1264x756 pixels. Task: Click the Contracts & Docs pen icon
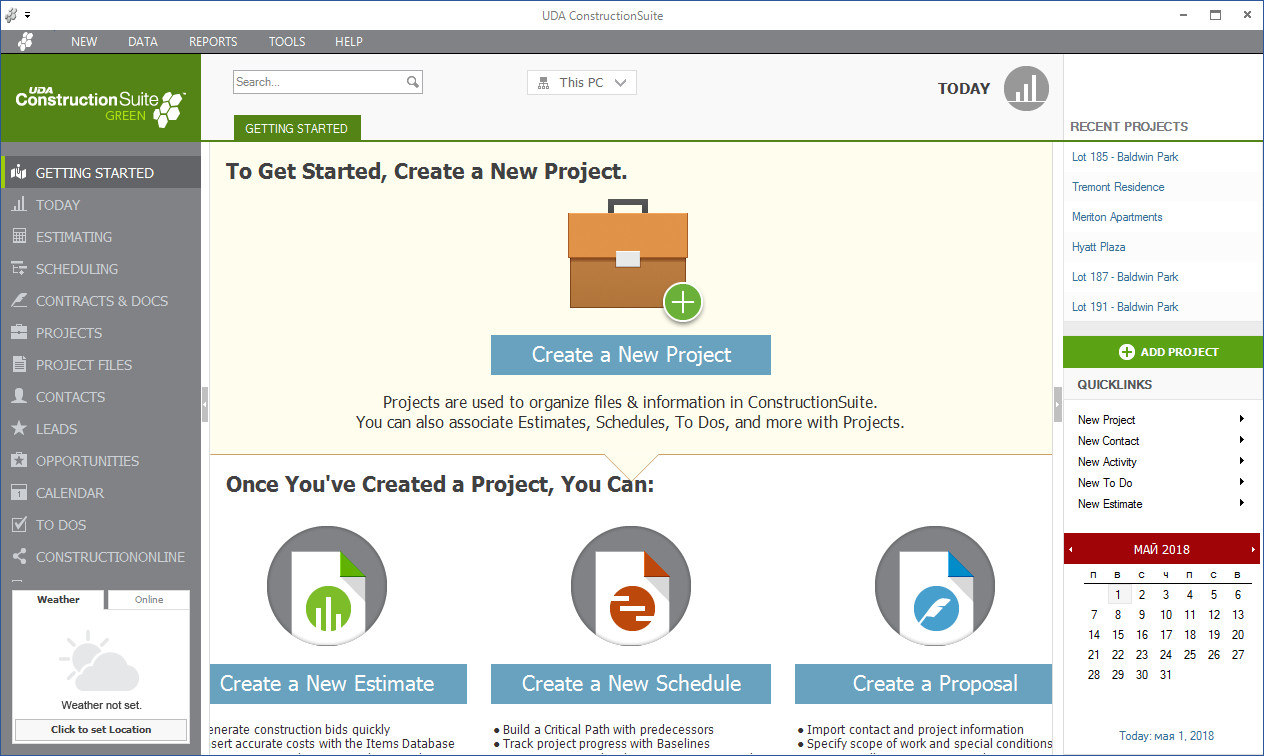click(18, 301)
